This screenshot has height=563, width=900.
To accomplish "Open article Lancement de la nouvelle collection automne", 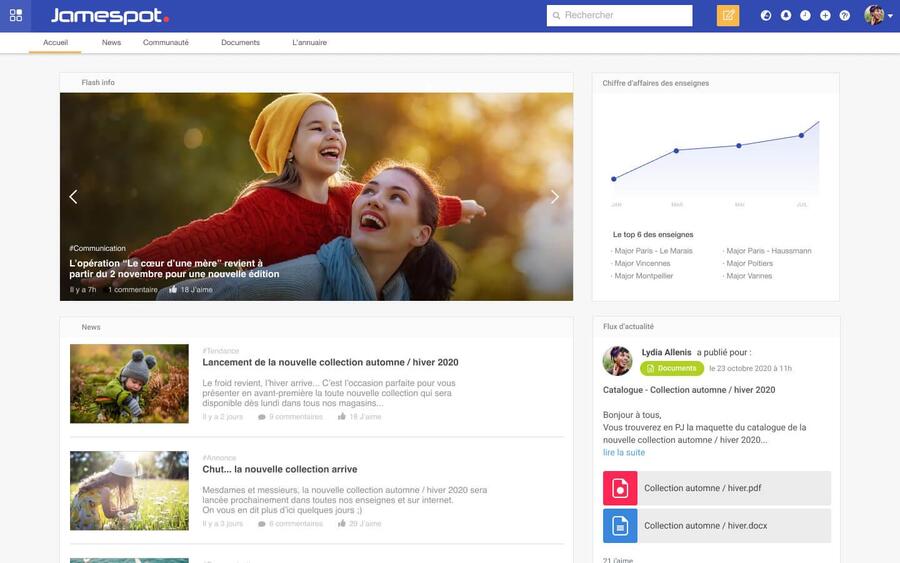I will (x=330, y=362).
